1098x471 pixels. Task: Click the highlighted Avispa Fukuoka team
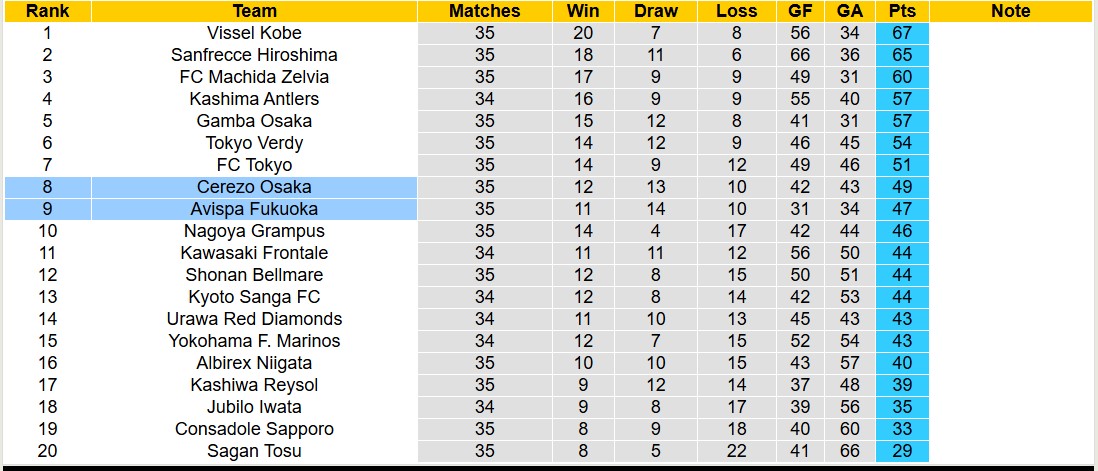[254, 209]
